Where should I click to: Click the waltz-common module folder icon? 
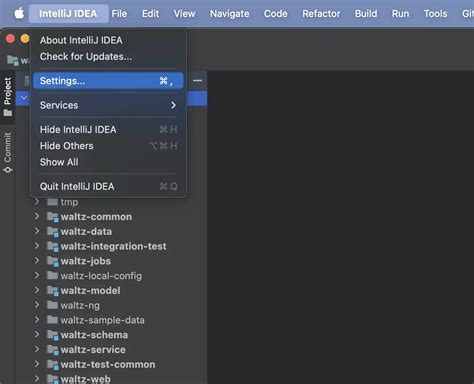pyautogui.click(x=53, y=217)
